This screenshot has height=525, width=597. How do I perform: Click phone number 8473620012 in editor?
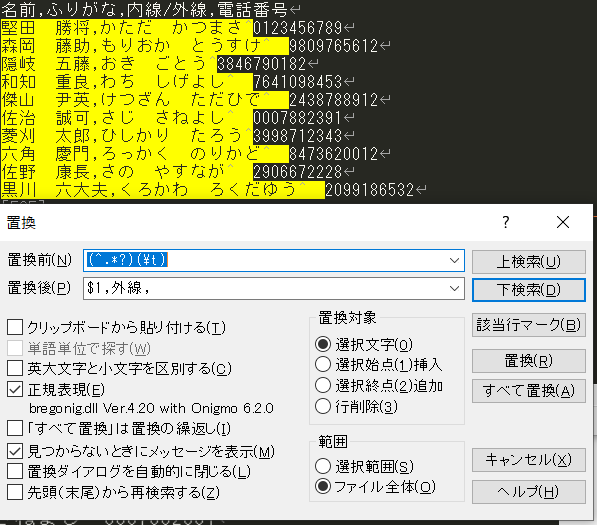[334, 154]
